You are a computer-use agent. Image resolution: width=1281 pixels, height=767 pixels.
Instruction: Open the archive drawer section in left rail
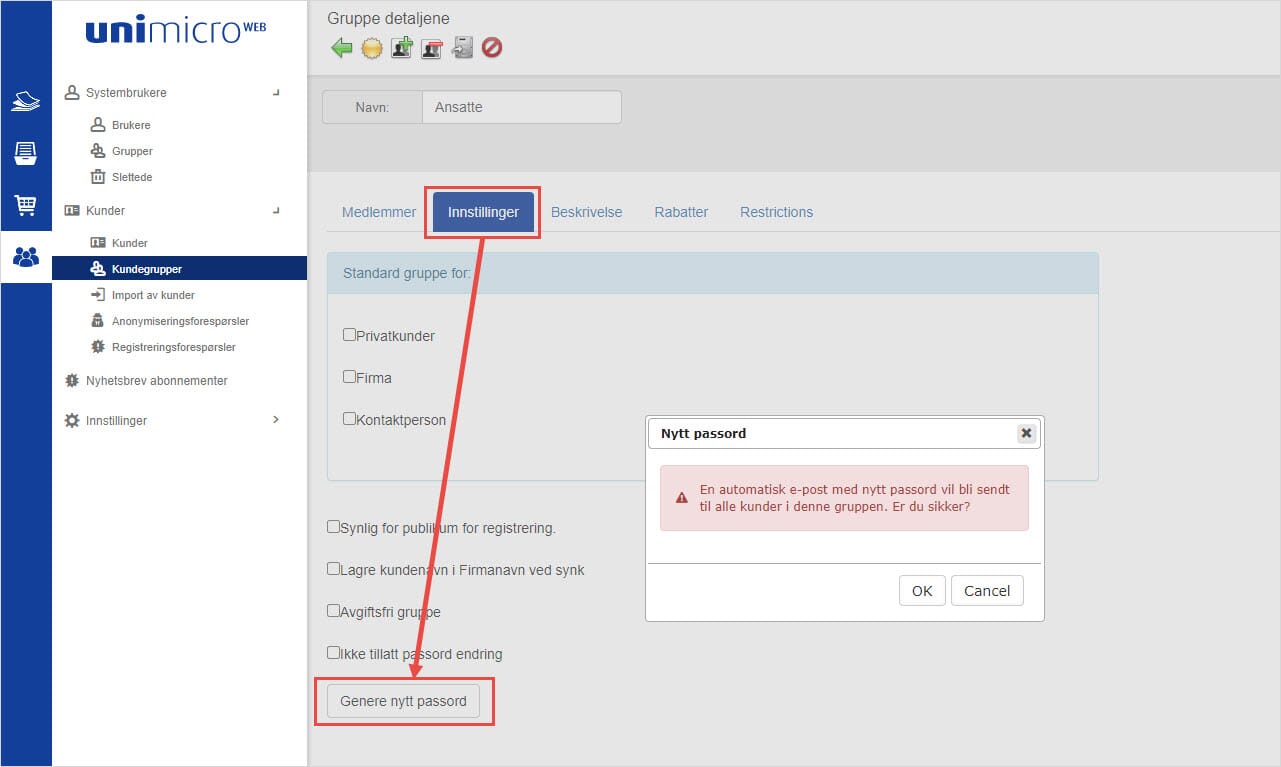25,153
